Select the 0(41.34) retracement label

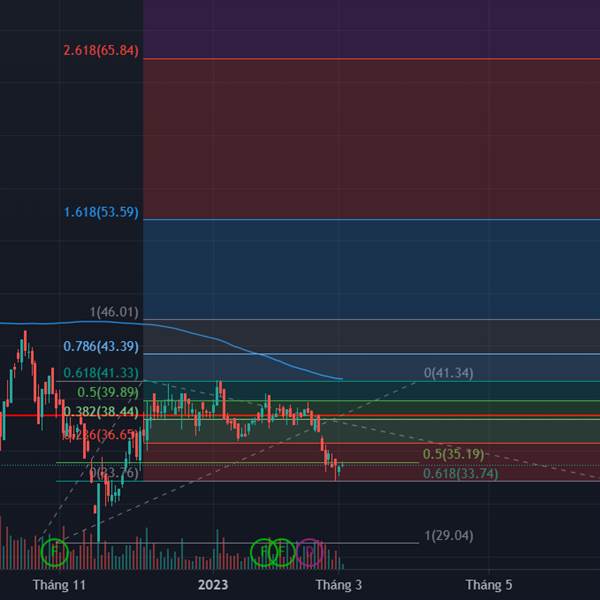(448, 373)
